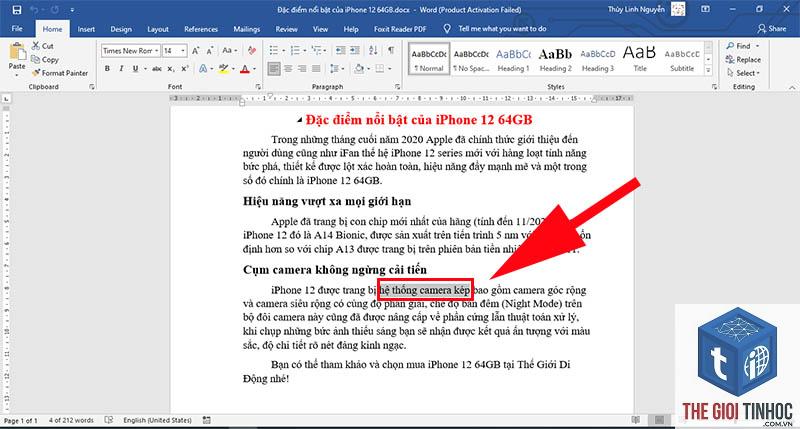
Task: Apply subscript formatting
Action: click(x=171, y=68)
